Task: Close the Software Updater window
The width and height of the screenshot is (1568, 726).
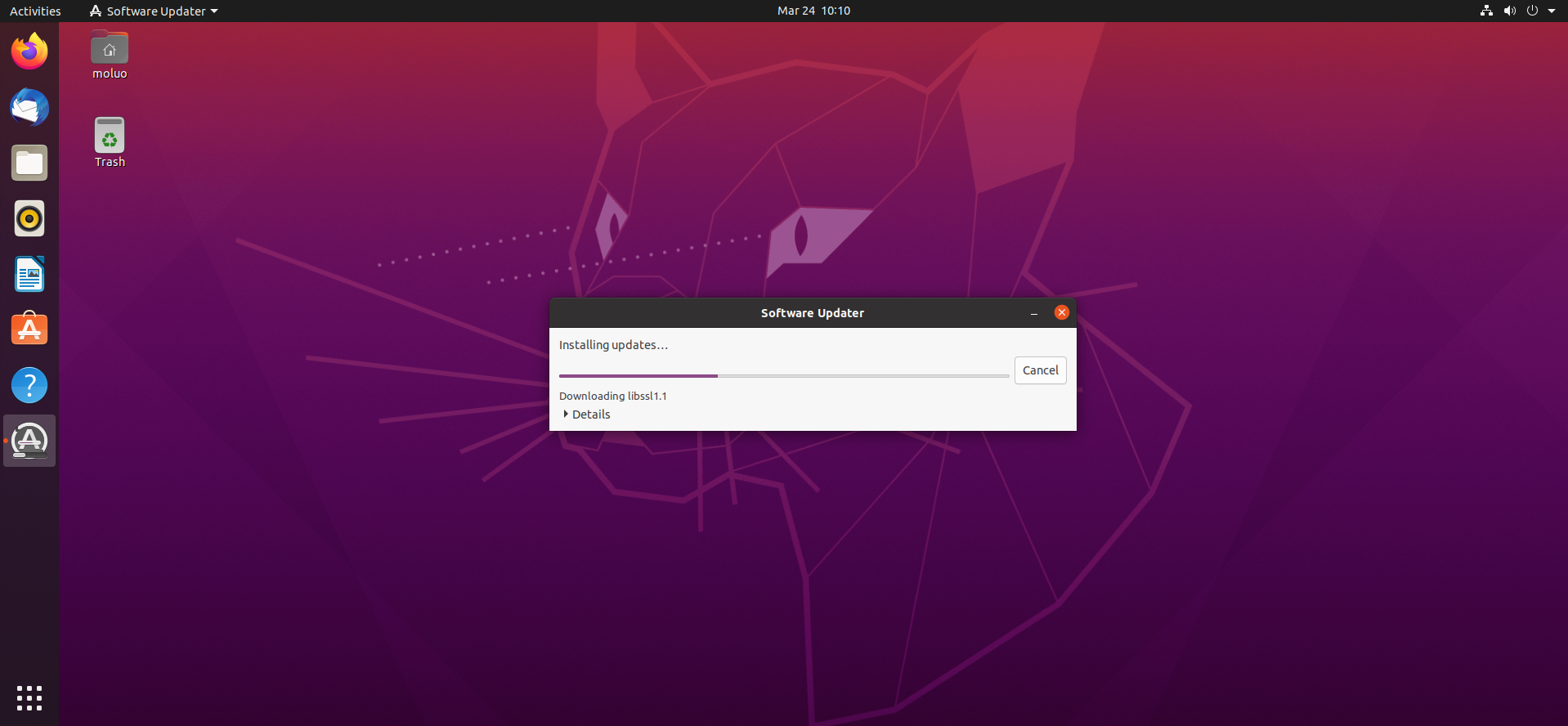Action: tap(1062, 312)
